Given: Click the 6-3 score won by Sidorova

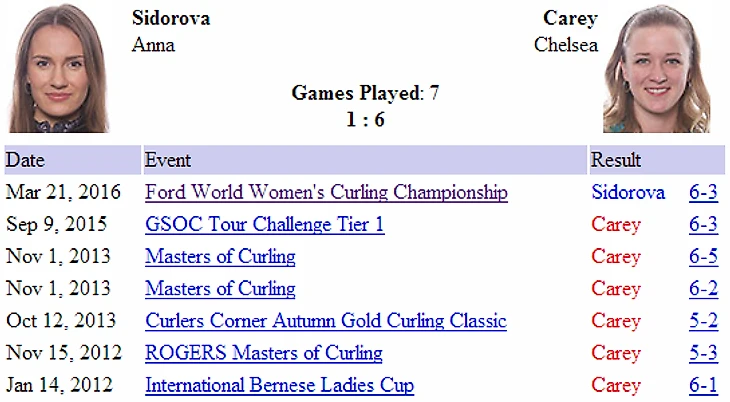Looking at the screenshot, I should click(703, 193).
